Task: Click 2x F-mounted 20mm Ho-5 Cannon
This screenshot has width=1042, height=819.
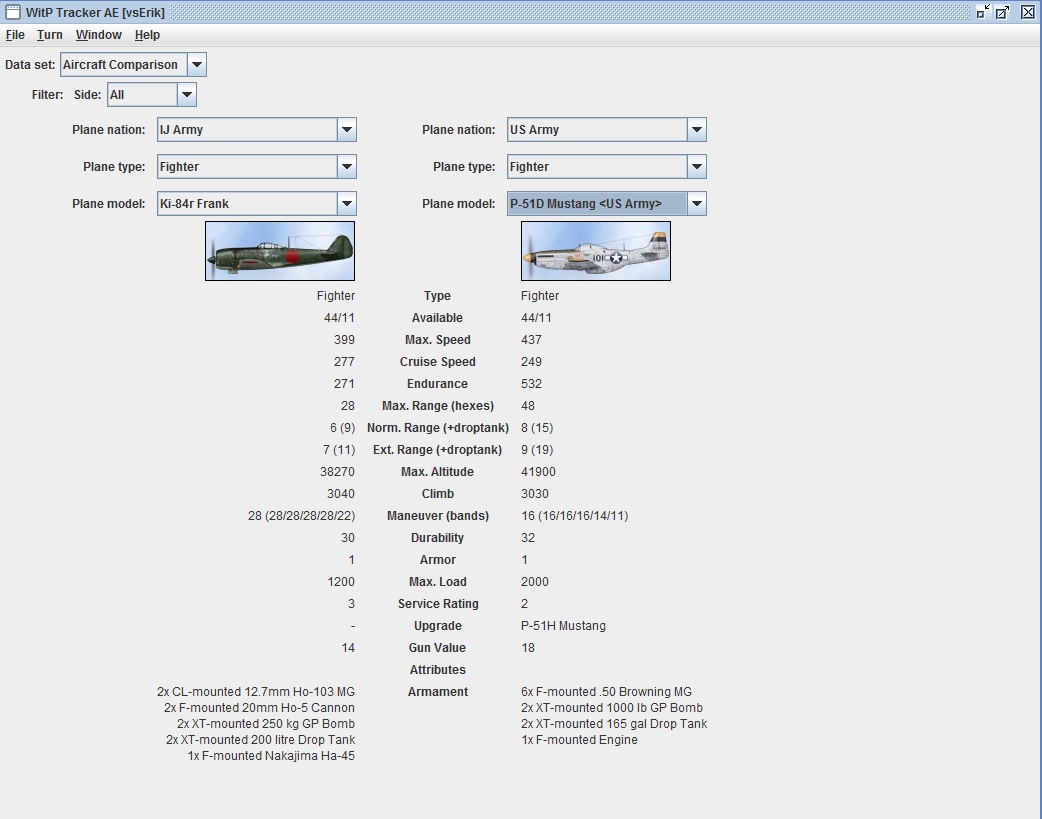Action: point(259,708)
